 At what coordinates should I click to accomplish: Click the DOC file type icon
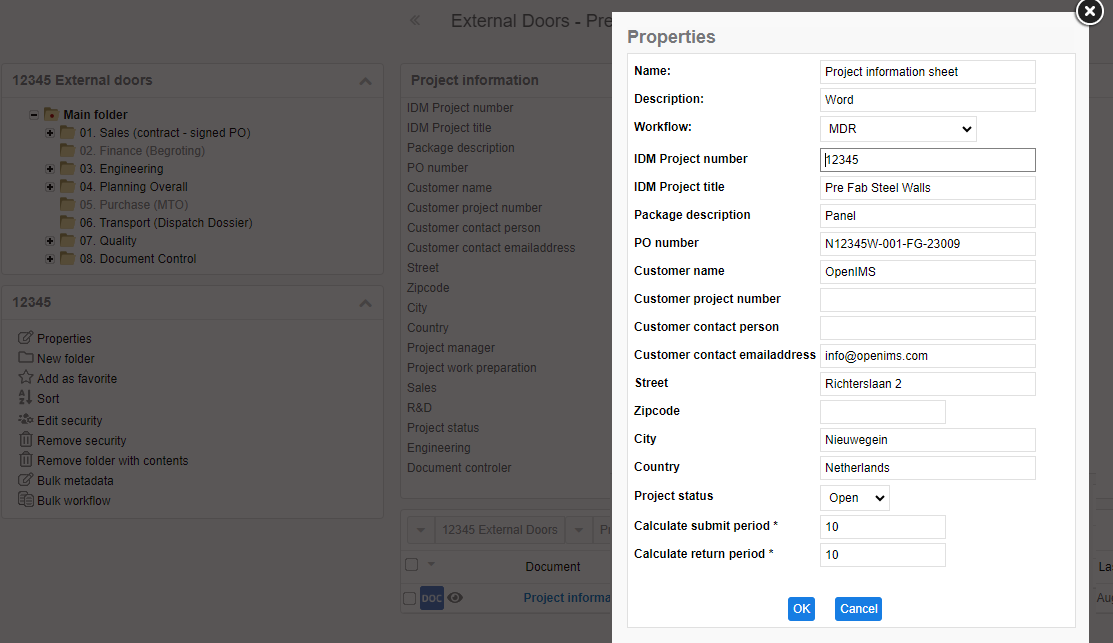click(431, 598)
